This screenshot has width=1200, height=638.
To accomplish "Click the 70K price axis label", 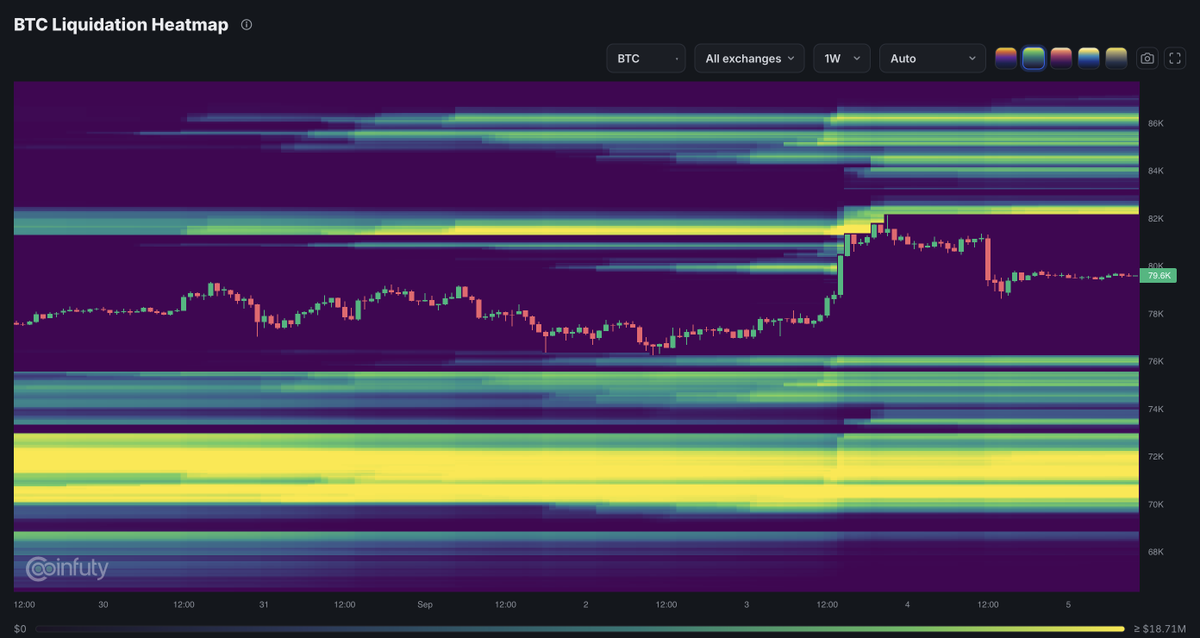I will (x=1156, y=505).
